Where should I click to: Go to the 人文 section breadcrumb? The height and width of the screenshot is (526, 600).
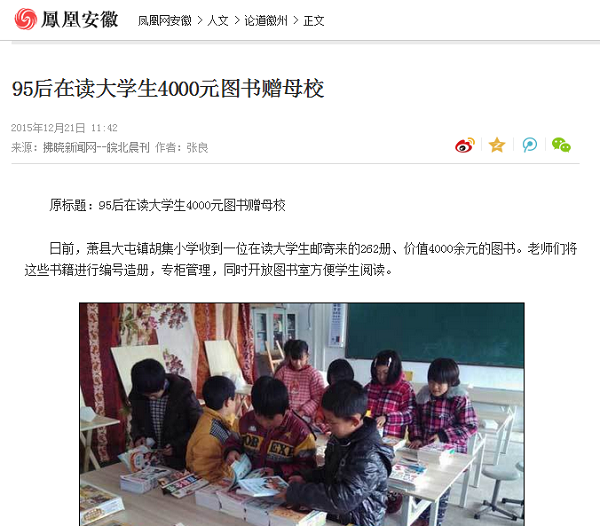pos(218,21)
